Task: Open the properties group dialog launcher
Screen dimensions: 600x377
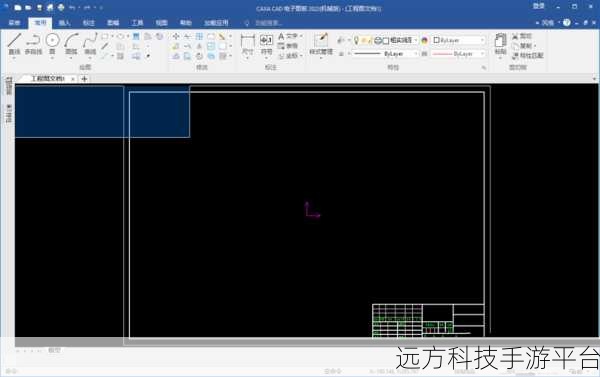Action: pyautogui.click(x=484, y=68)
